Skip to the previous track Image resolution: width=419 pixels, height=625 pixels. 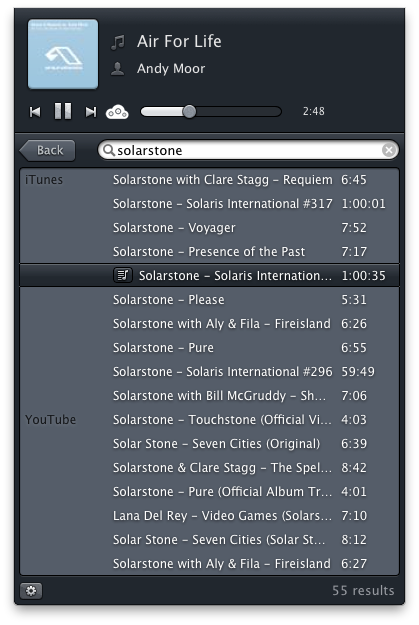pos(35,112)
